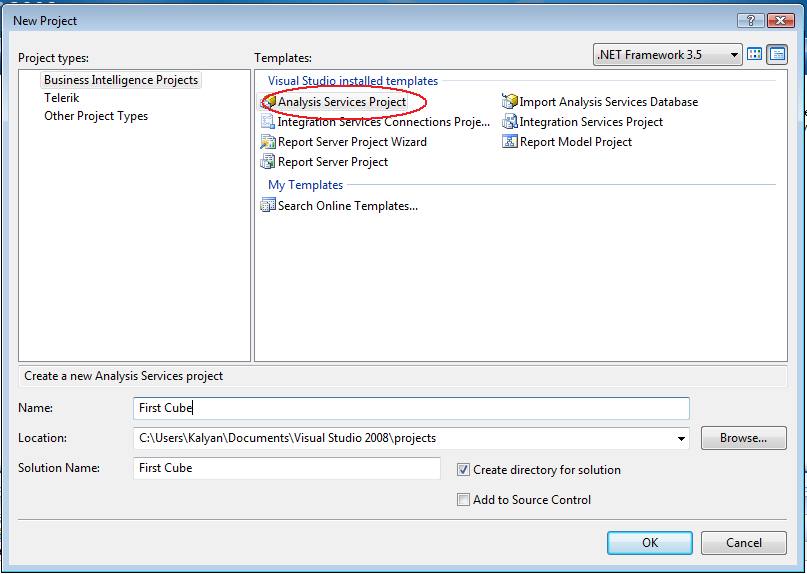Image resolution: width=807 pixels, height=574 pixels.
Task: Pick the Report Server Project icon
Action: 268,162
